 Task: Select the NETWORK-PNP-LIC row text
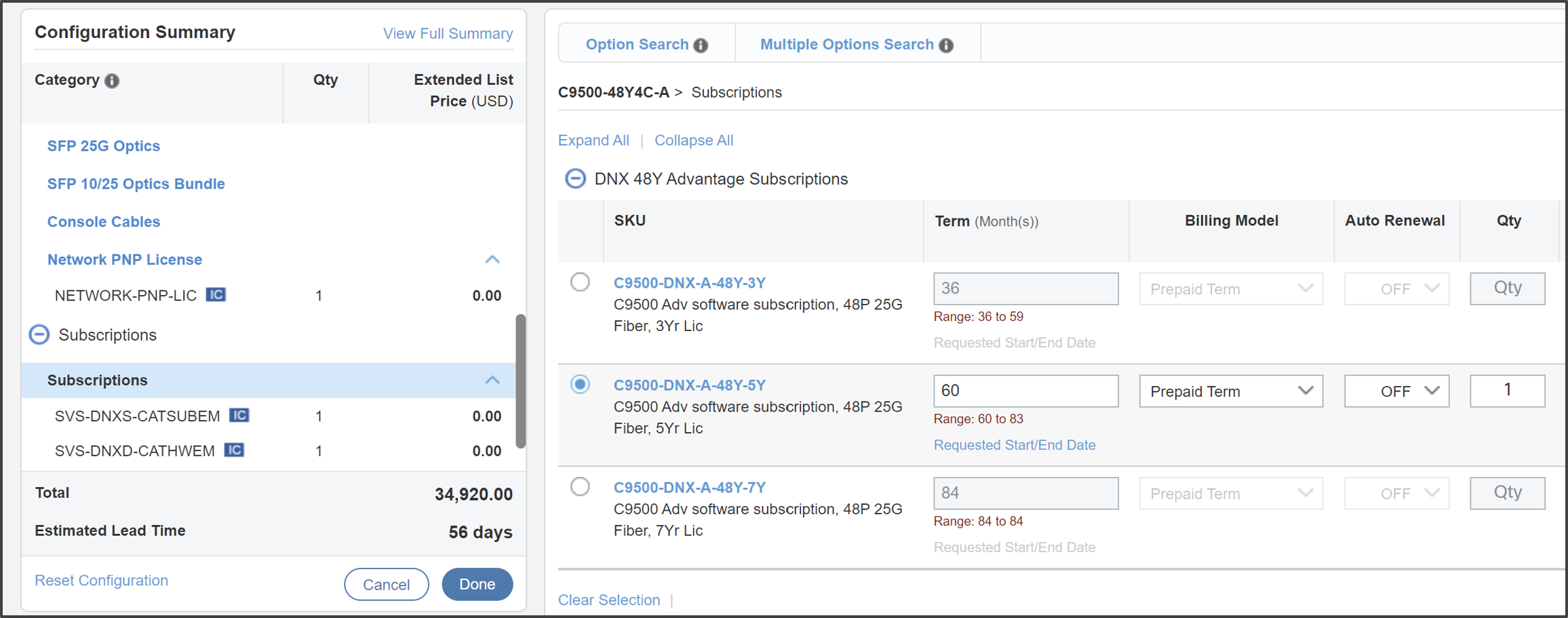pyautogui.click(x=125, y=296)
